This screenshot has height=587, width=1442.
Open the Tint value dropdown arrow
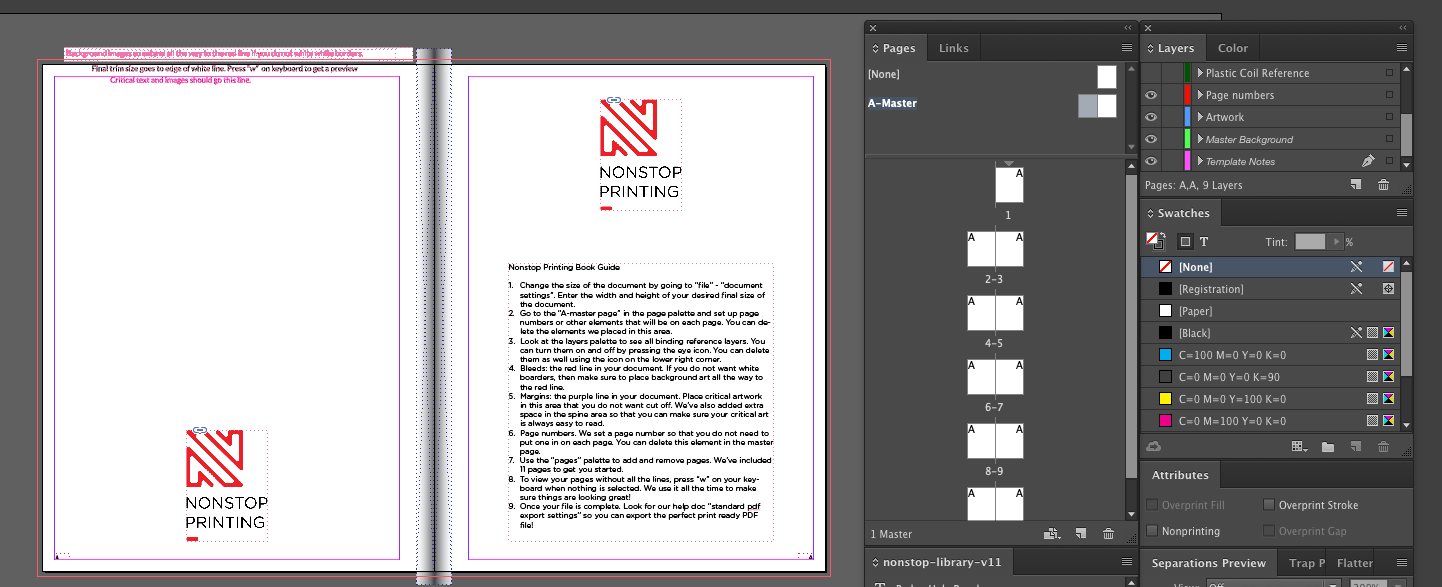tap(1334, 242)
